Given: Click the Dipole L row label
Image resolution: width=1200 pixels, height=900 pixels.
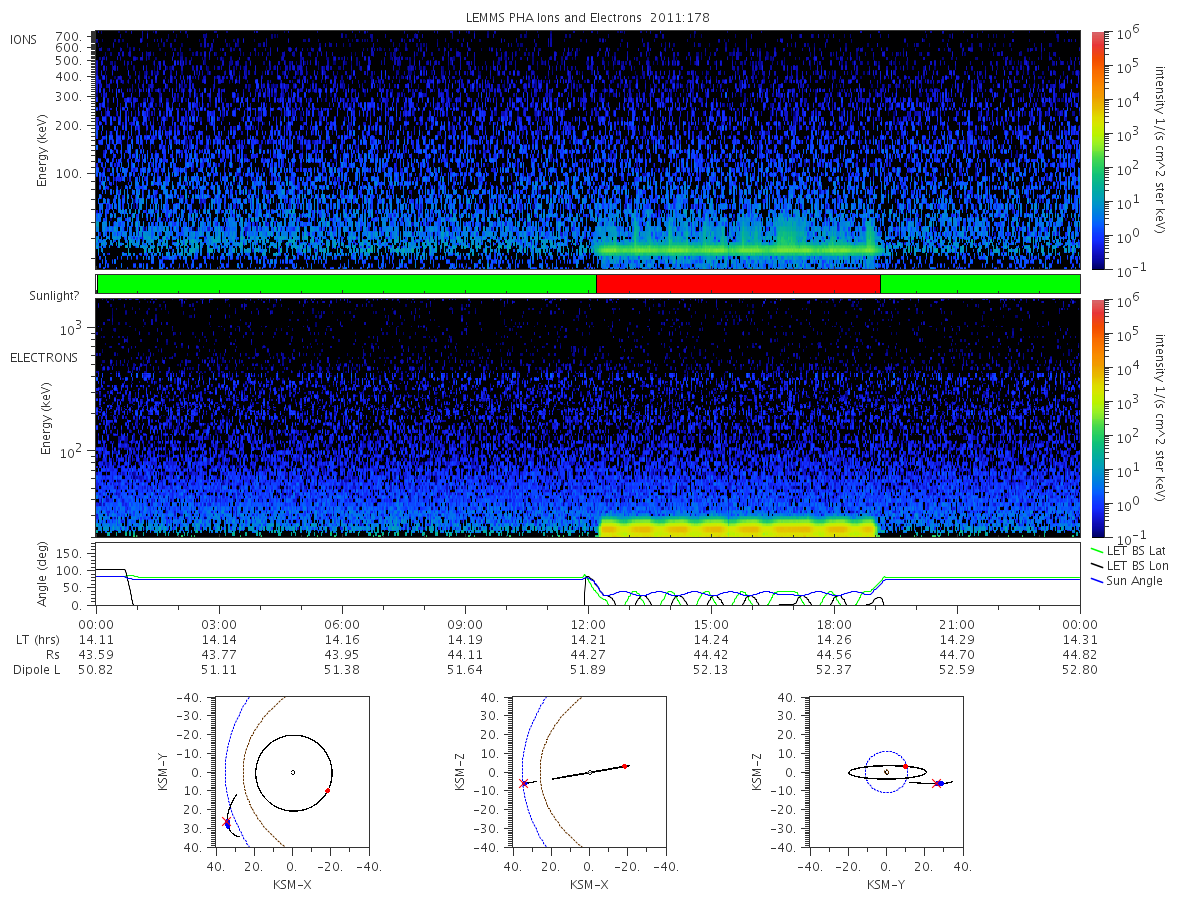Looking at the screenshot, I should [36, 670].
